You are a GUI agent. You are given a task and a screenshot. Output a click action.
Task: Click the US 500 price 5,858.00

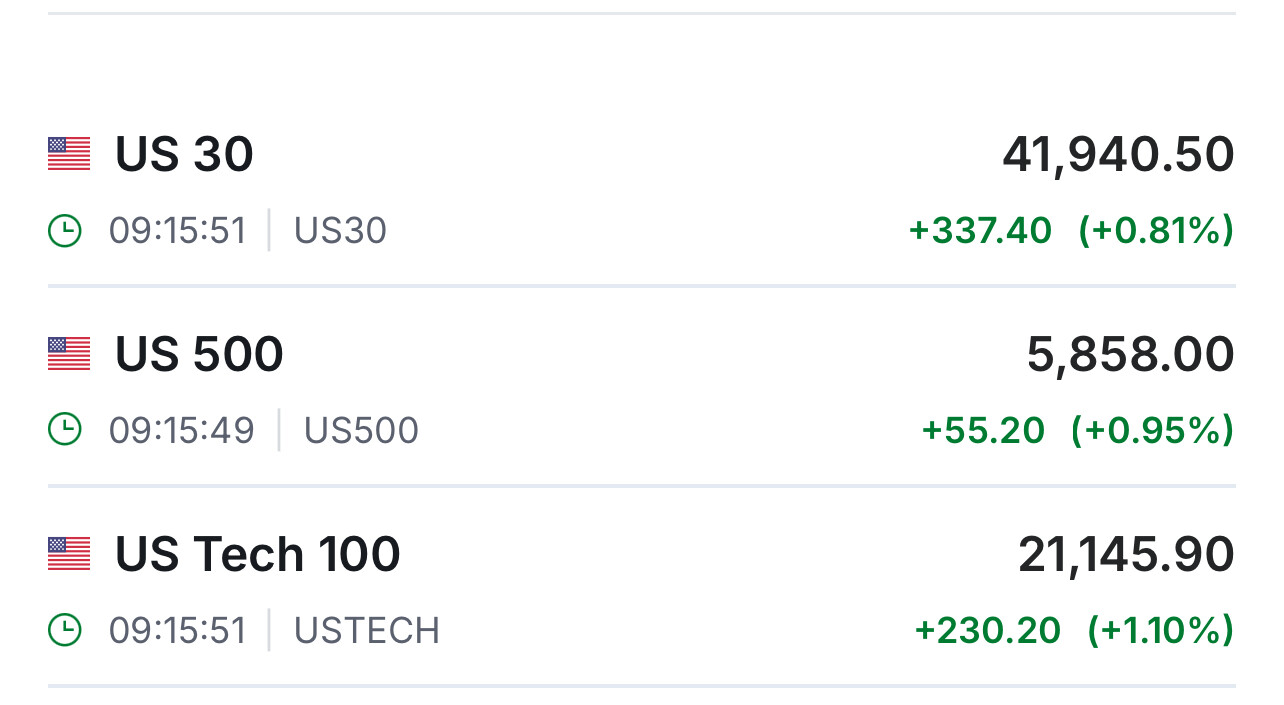[x=1130, y=355]
